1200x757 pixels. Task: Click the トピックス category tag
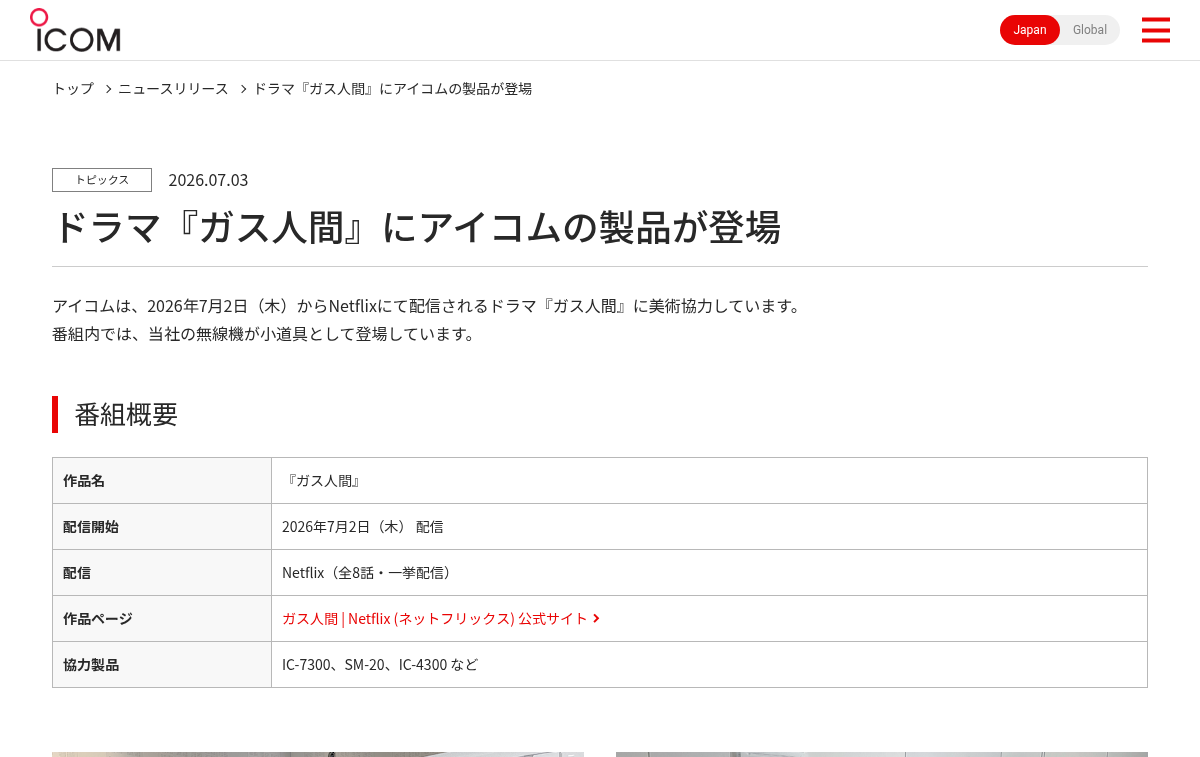pyautogui.click(x=102, y=180)
